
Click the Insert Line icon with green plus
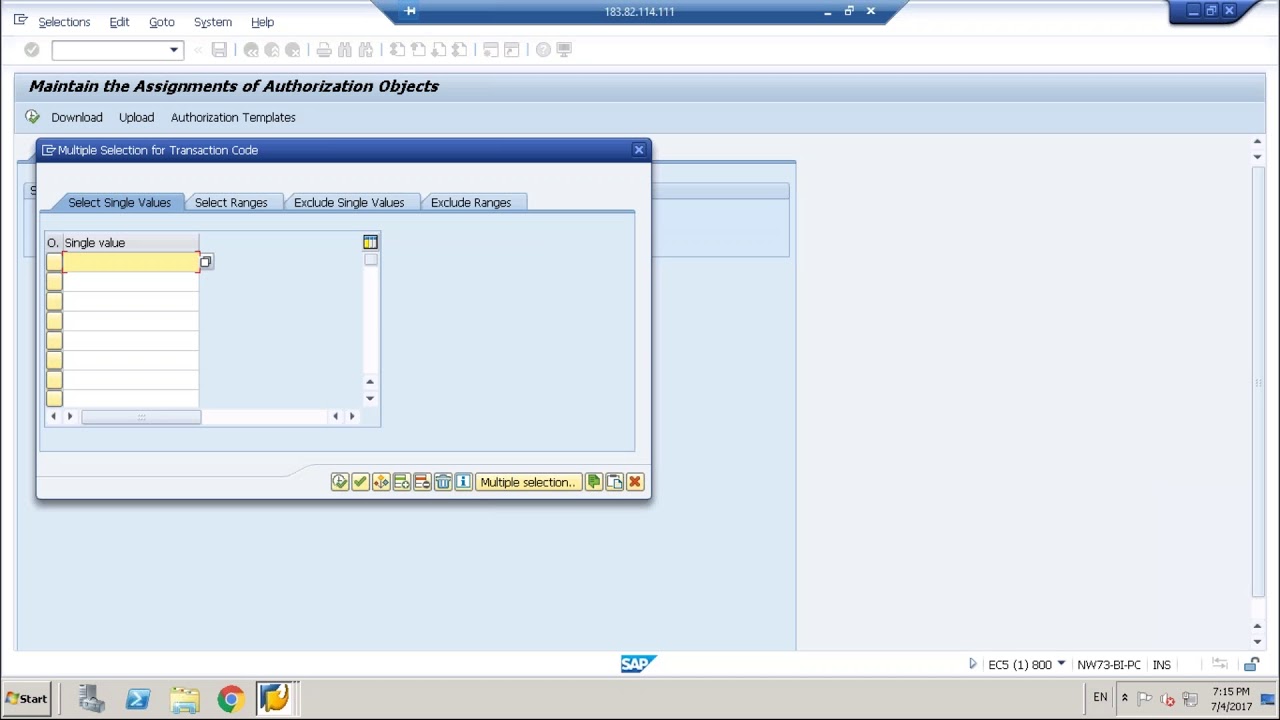pyautogui.click(x=401, y=482)
